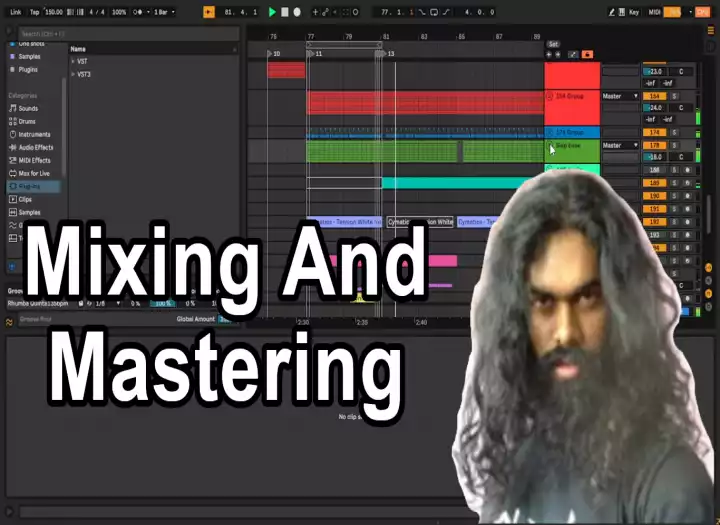Open the 1/8 groove base dropdown
This screenshot has height=525, width=720.
tap(108, 304)
